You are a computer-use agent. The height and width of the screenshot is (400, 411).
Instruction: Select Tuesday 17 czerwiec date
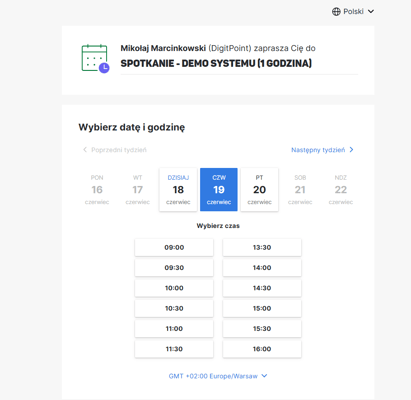click(x=138, y=189)
